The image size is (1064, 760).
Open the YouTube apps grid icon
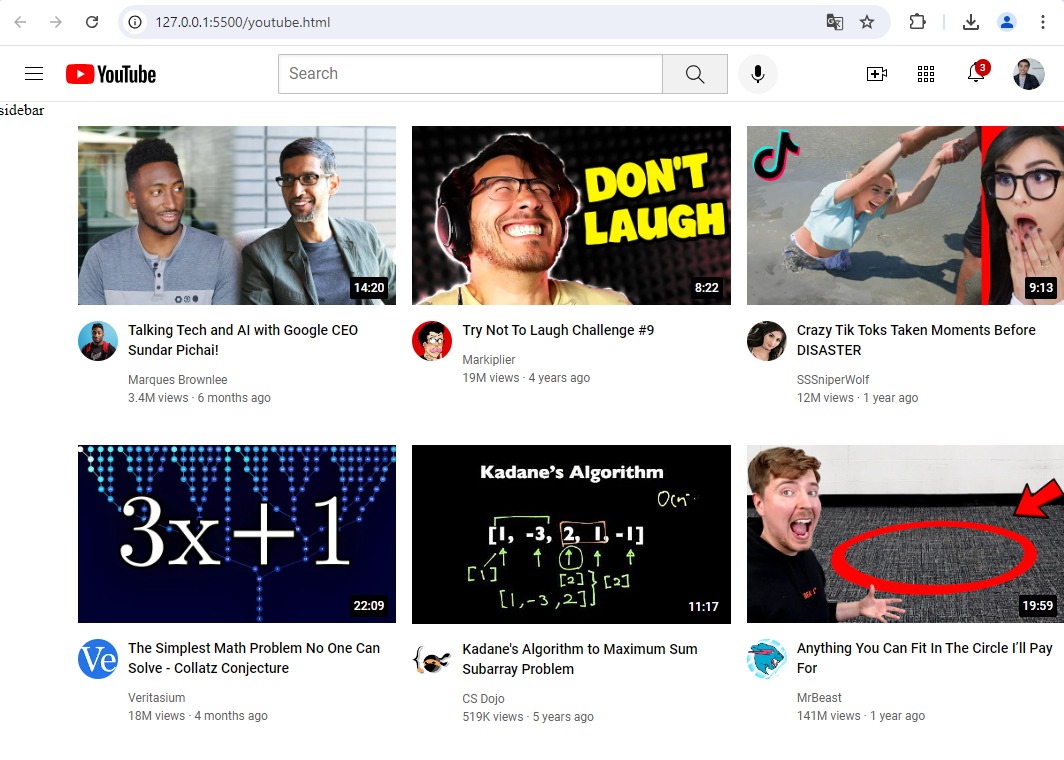point(926,73)
